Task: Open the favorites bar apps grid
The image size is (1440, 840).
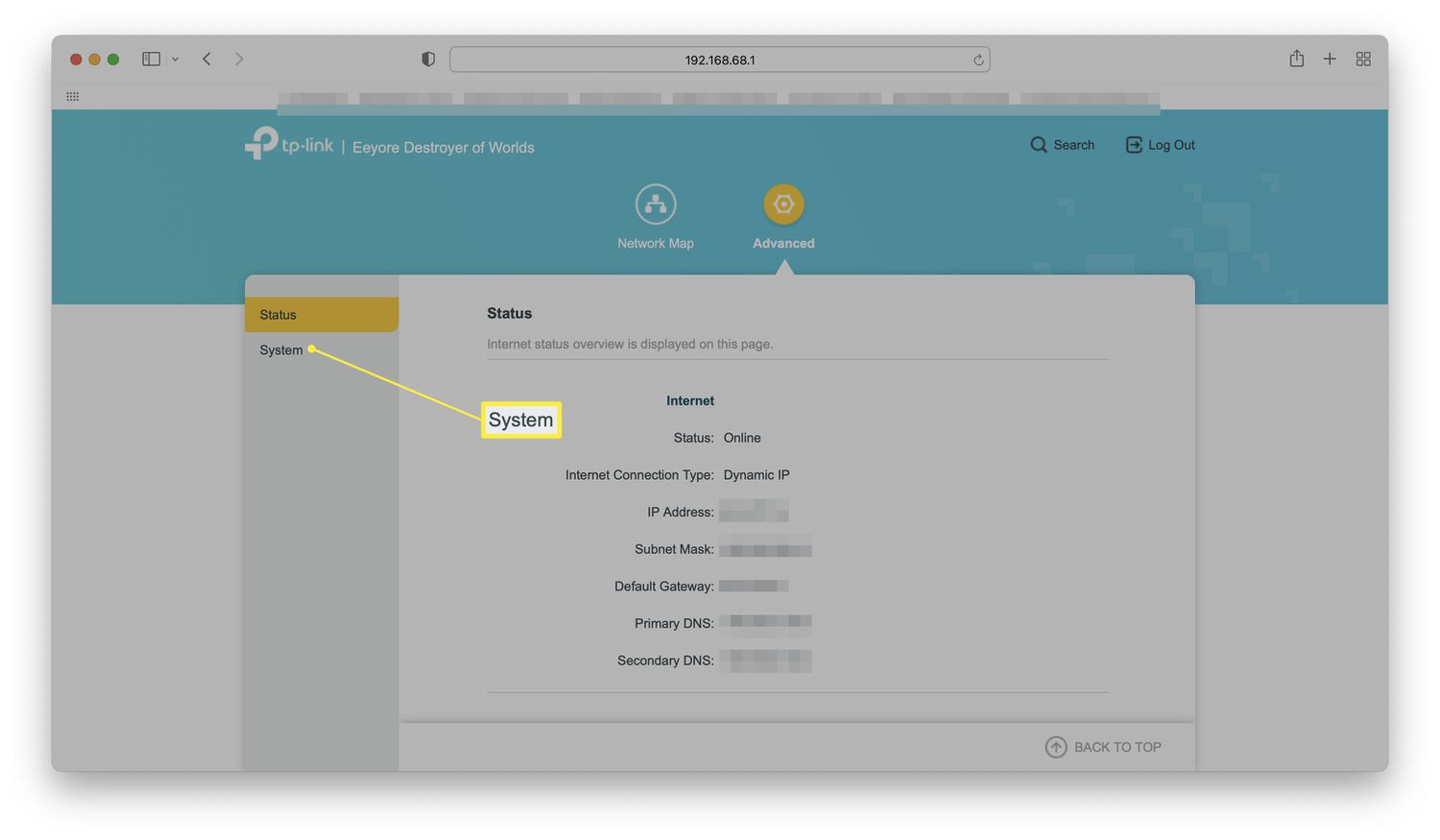Action: coord(73,97)
